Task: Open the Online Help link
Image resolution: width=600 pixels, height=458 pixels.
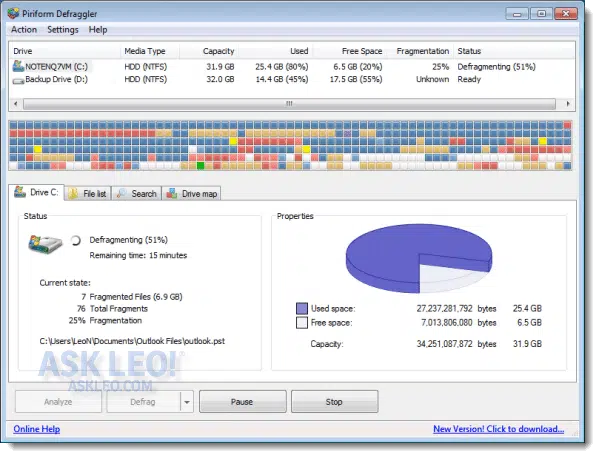Action: (37, 429)
